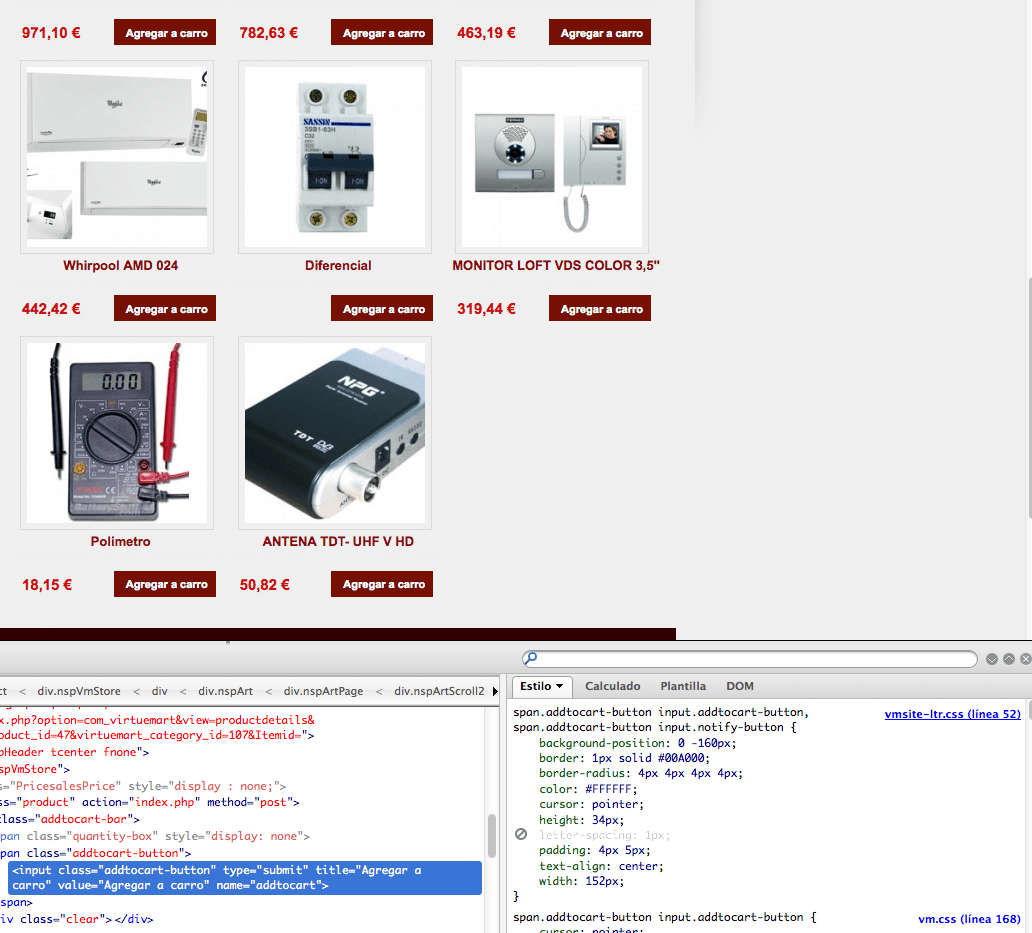Image resolution: width=1032 pixels, height=933 pixels.
Task: Add Diferencial to cart
Action: coord(382,308)
